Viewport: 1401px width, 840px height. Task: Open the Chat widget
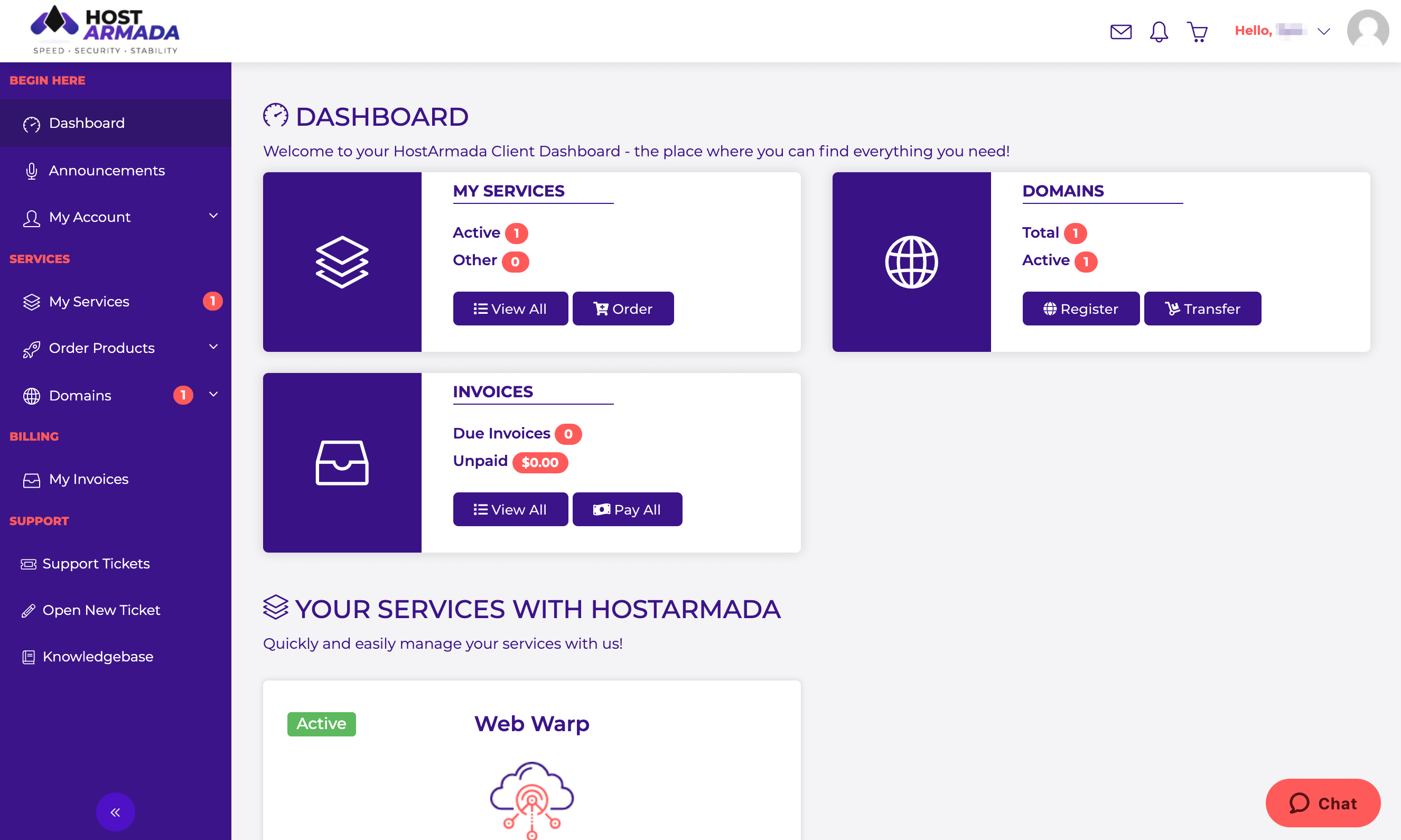pos(1323,802)
